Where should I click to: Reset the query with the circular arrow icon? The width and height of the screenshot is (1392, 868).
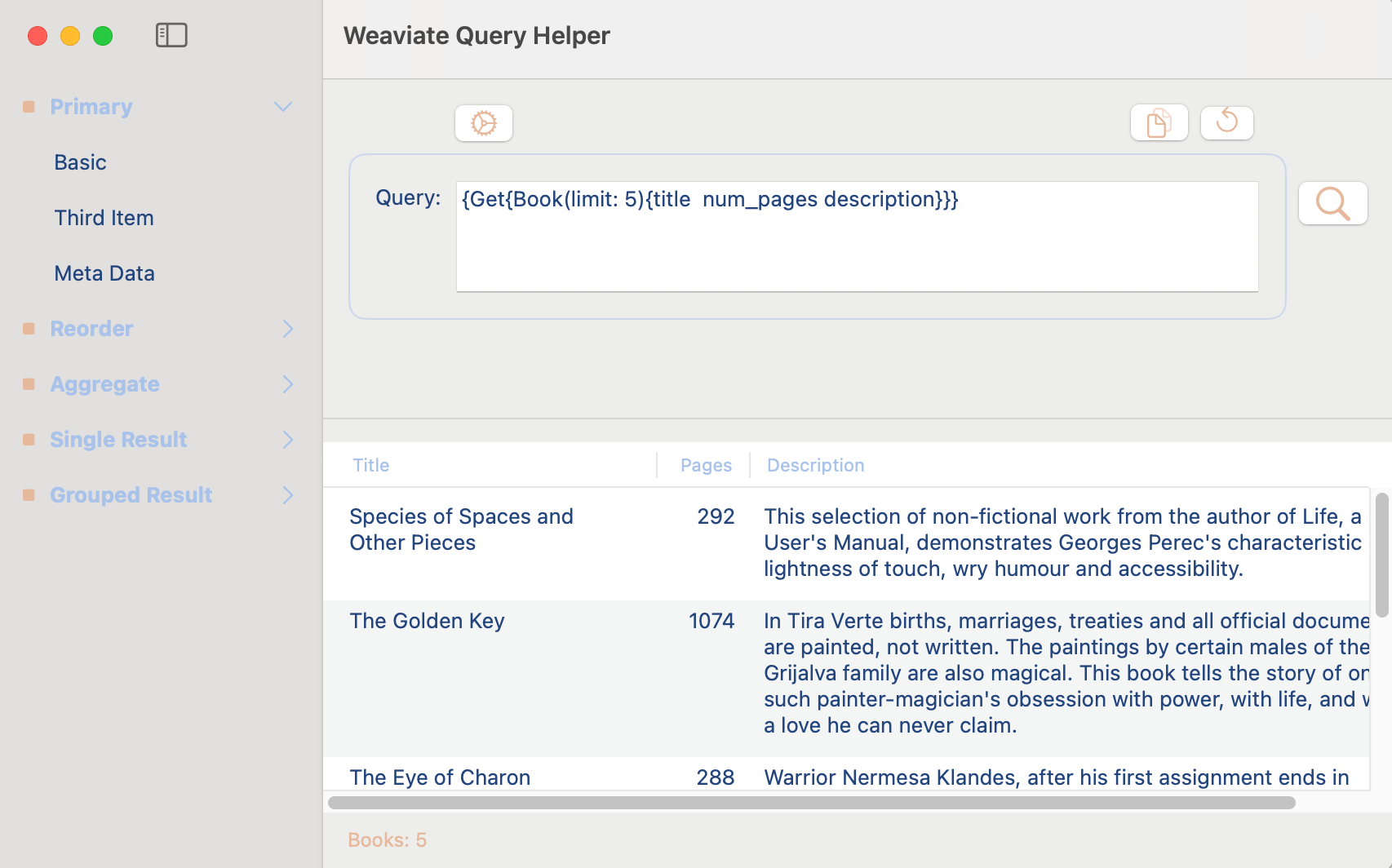[1226, 122]
